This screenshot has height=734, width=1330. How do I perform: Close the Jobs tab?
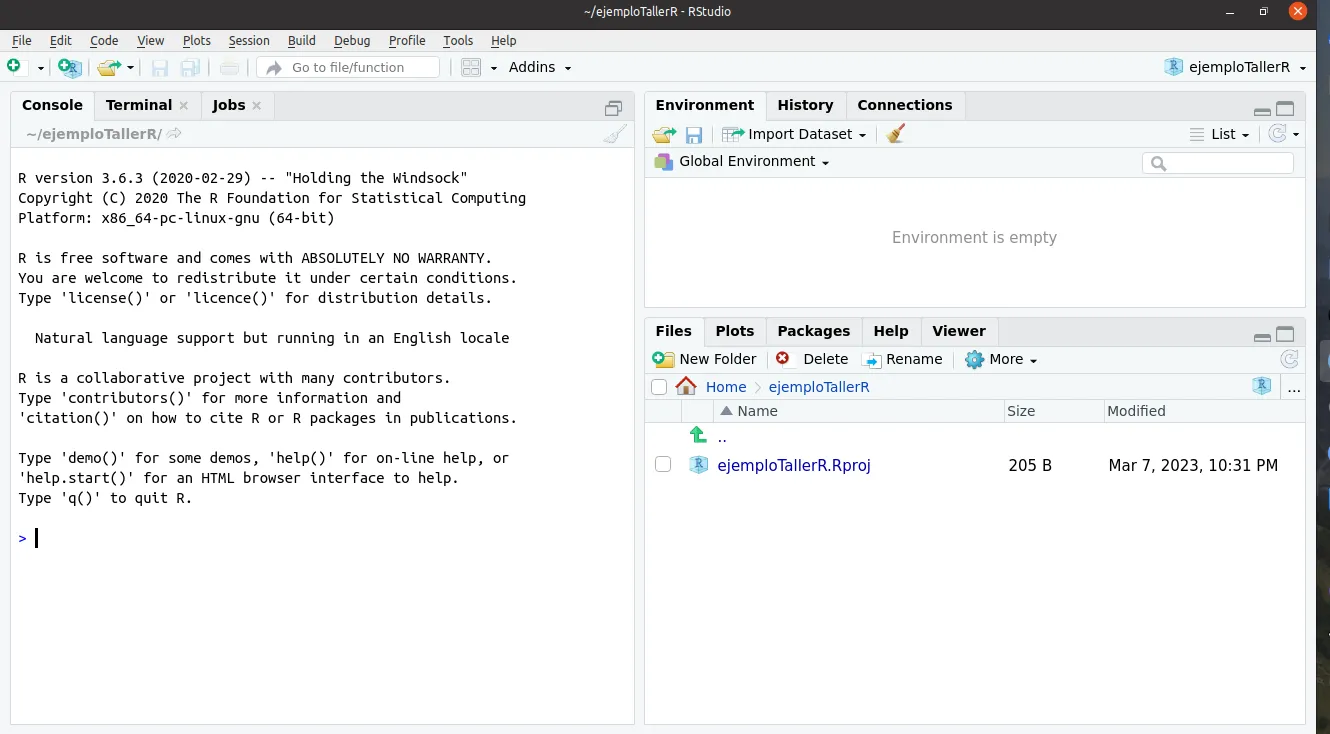(x=257, y=106)
